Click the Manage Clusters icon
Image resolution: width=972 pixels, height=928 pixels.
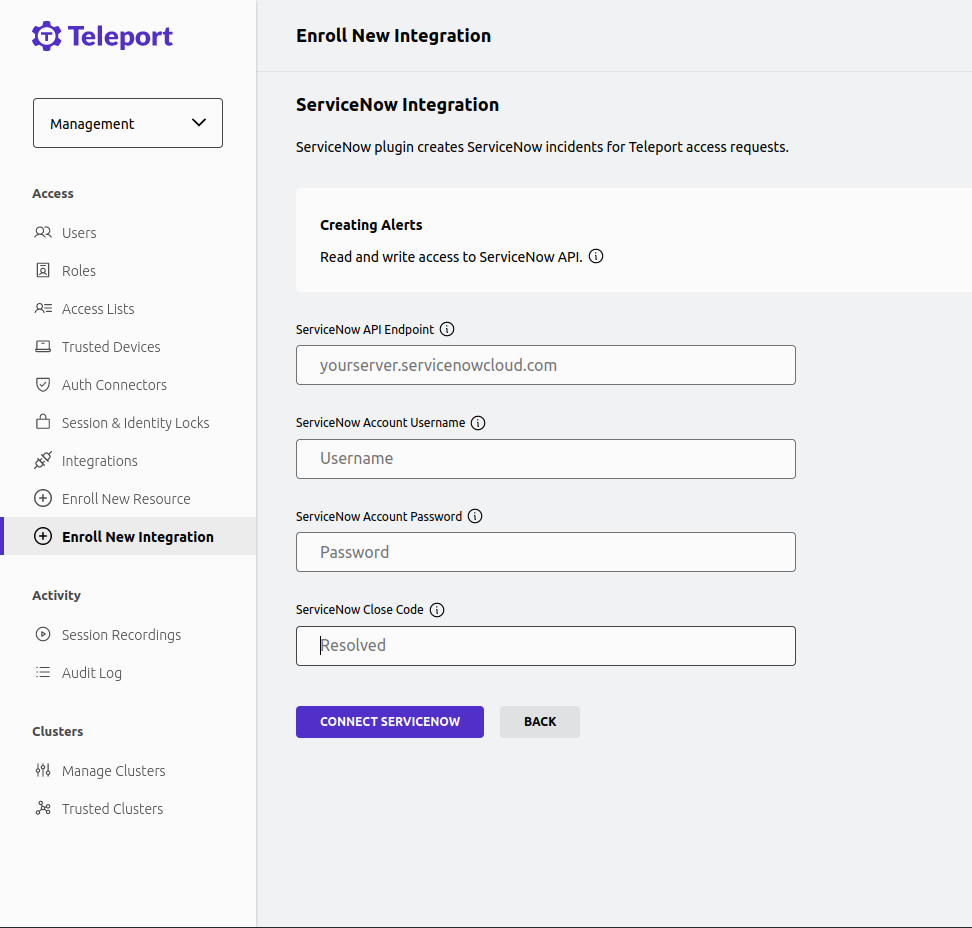(43, 770)
